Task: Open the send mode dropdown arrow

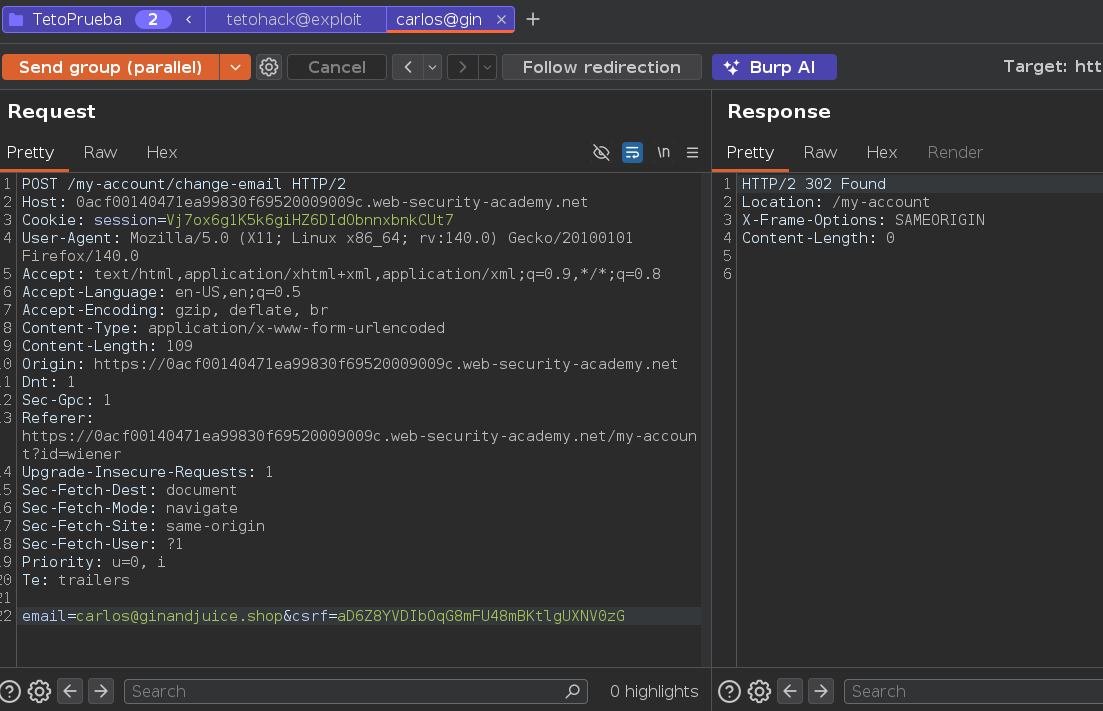Action: (235, 68)
